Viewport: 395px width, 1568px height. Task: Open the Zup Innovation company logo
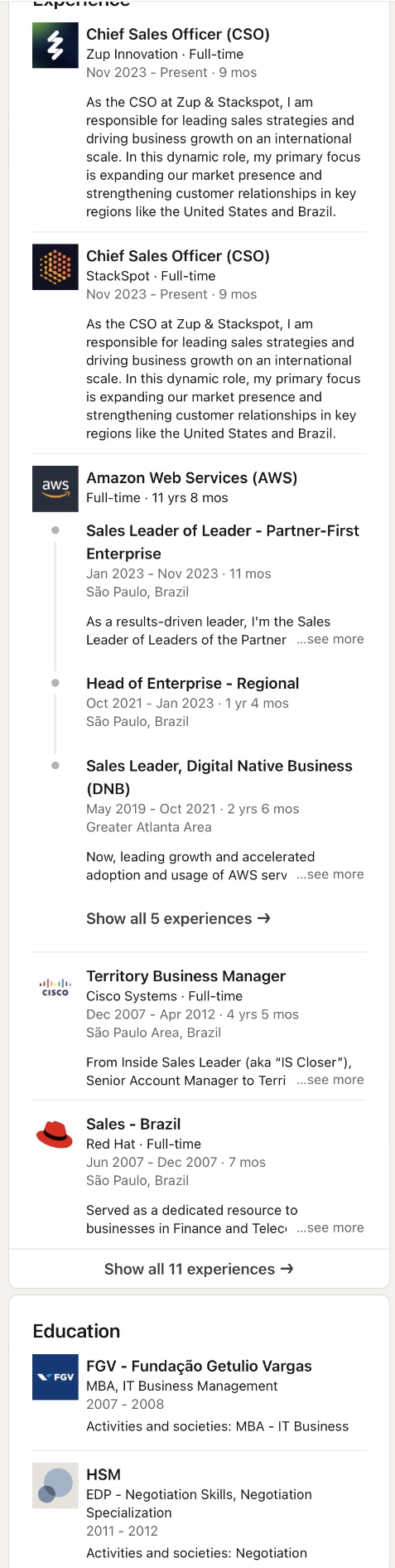point(55,45)
